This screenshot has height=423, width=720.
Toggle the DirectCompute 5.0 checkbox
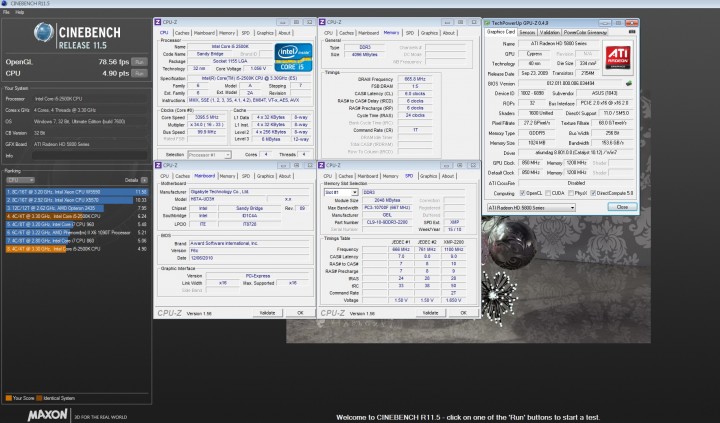(593, 193)
